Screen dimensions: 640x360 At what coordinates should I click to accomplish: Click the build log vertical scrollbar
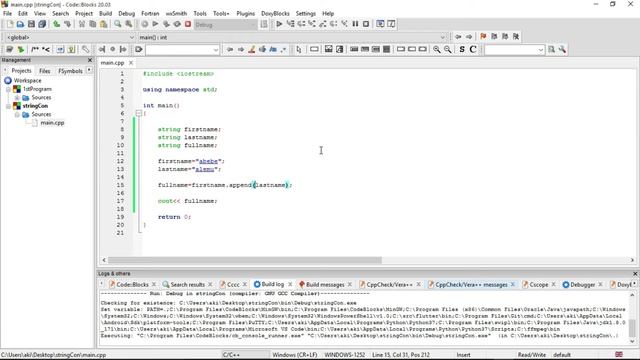click(x=632, y=318)
